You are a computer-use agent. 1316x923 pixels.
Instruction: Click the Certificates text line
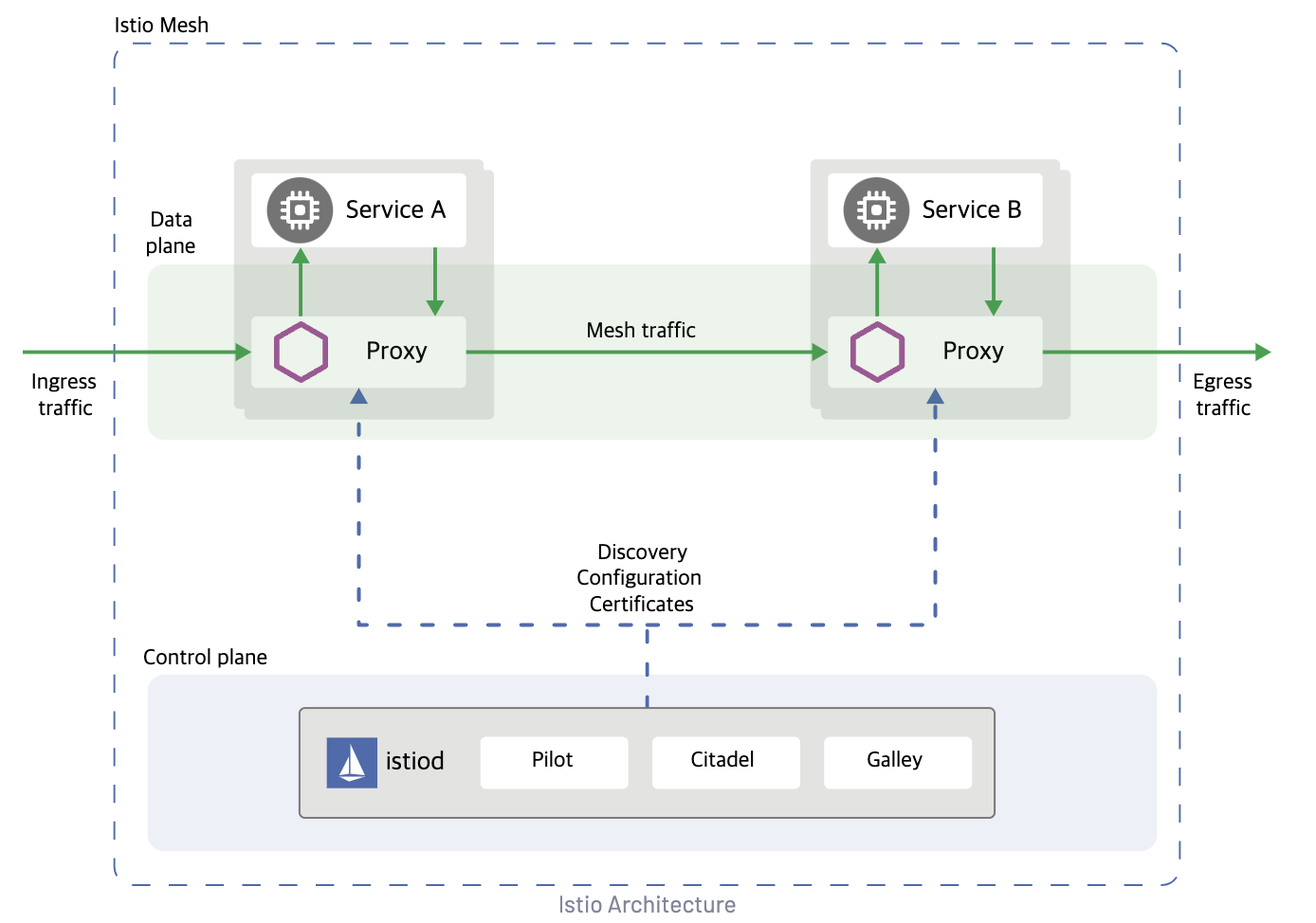click(x=641, y=604)
